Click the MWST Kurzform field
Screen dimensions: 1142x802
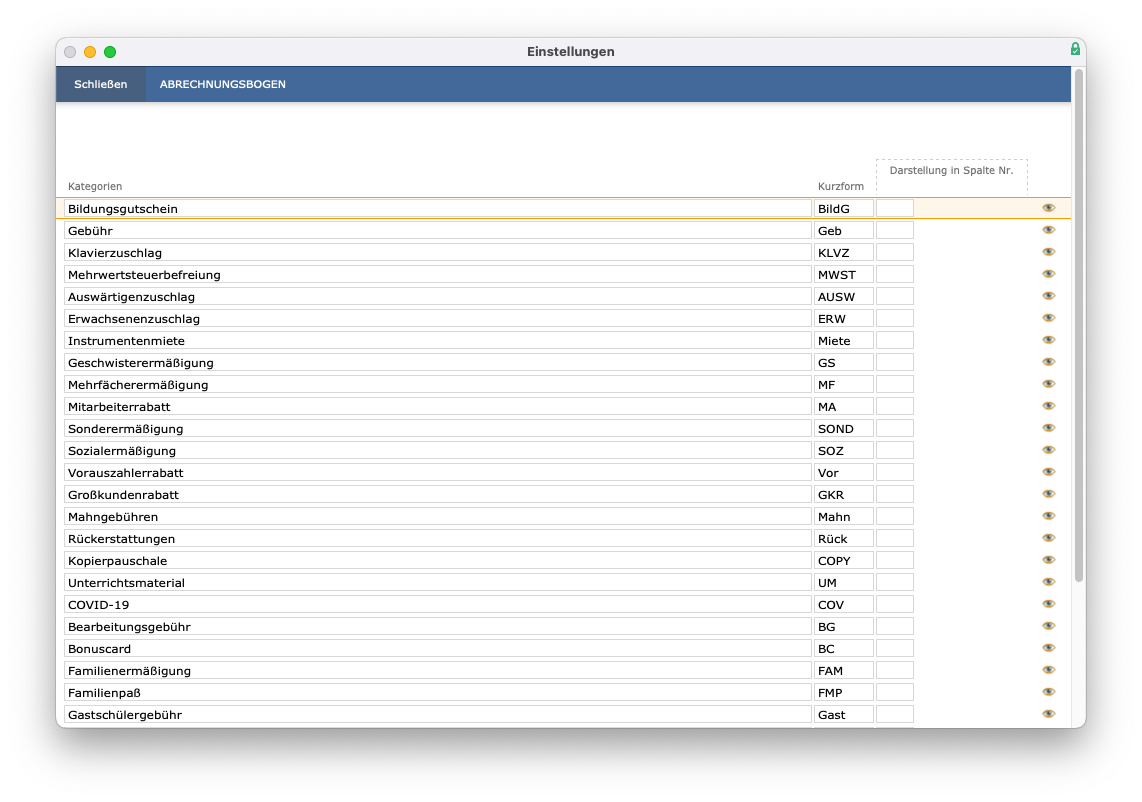click(x=843, y=275)
